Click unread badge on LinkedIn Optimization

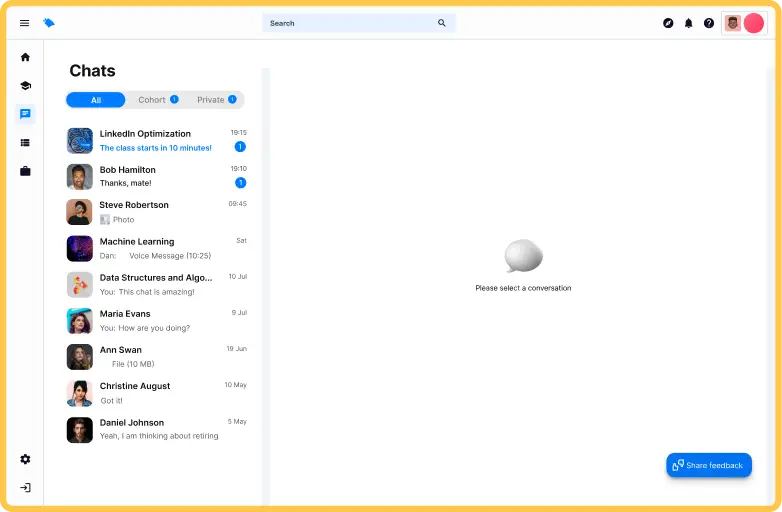tap(240, 147)
